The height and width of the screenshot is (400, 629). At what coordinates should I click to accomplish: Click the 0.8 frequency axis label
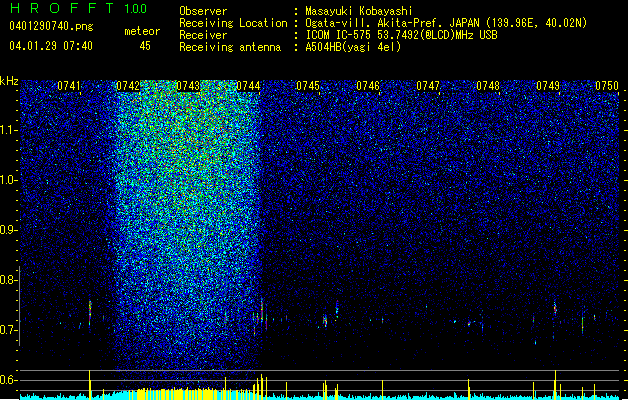point(9,280)
